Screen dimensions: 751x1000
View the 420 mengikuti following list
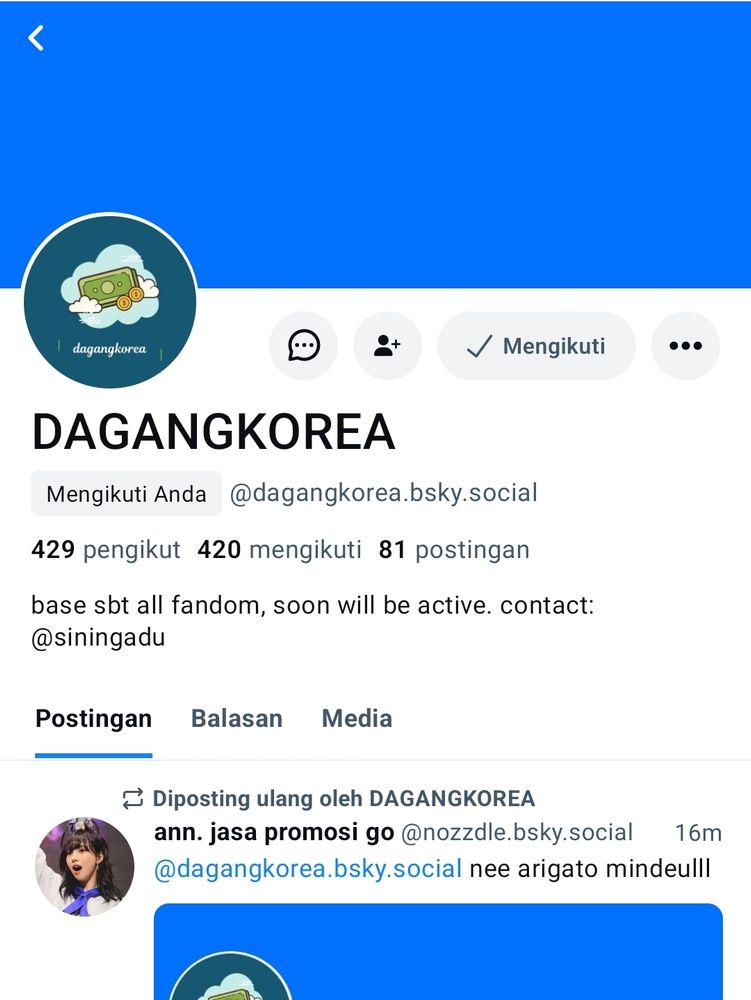(x=279, y=550)
